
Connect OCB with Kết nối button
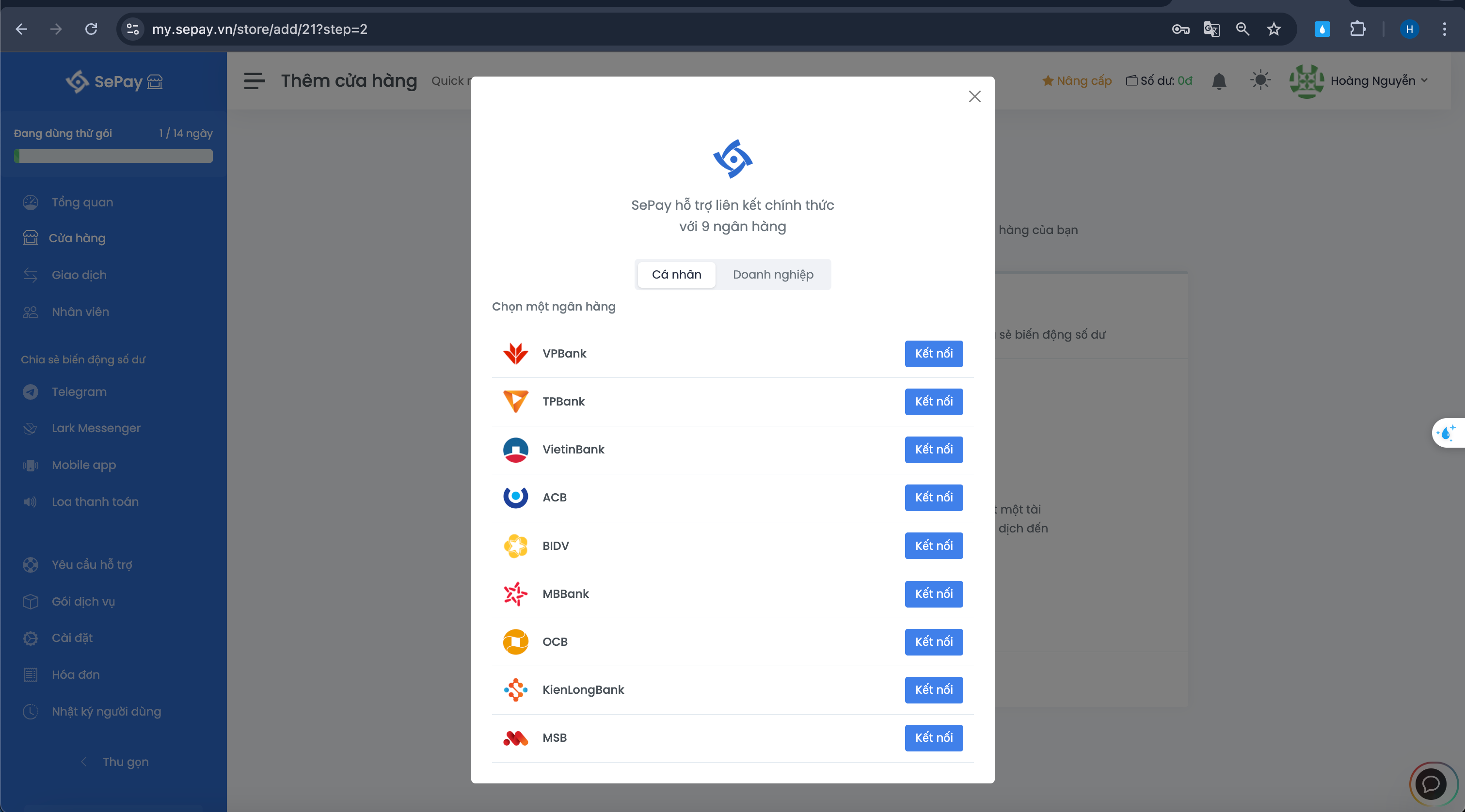click(933, 641)
